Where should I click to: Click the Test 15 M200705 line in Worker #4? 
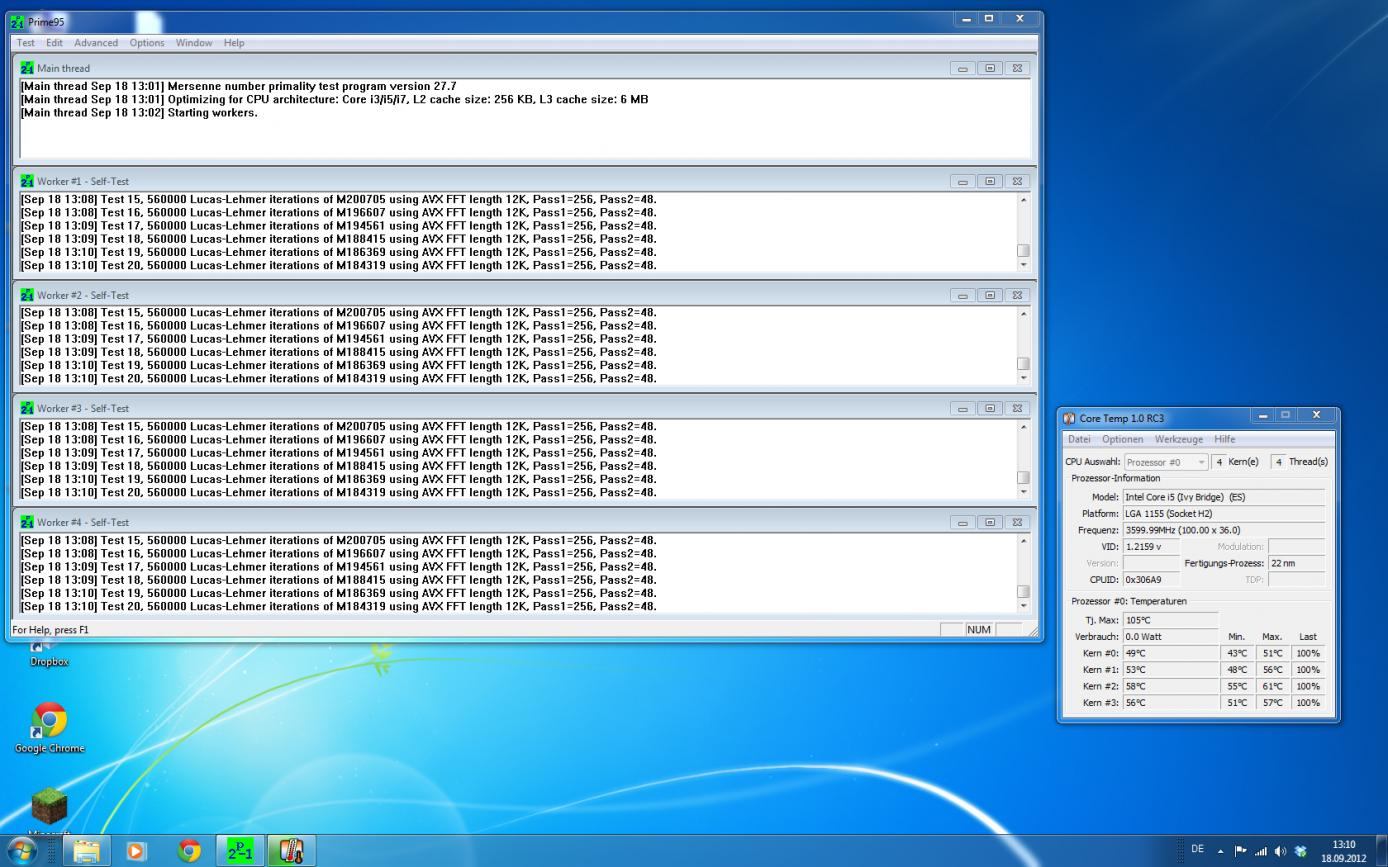(x=338, y=540)
